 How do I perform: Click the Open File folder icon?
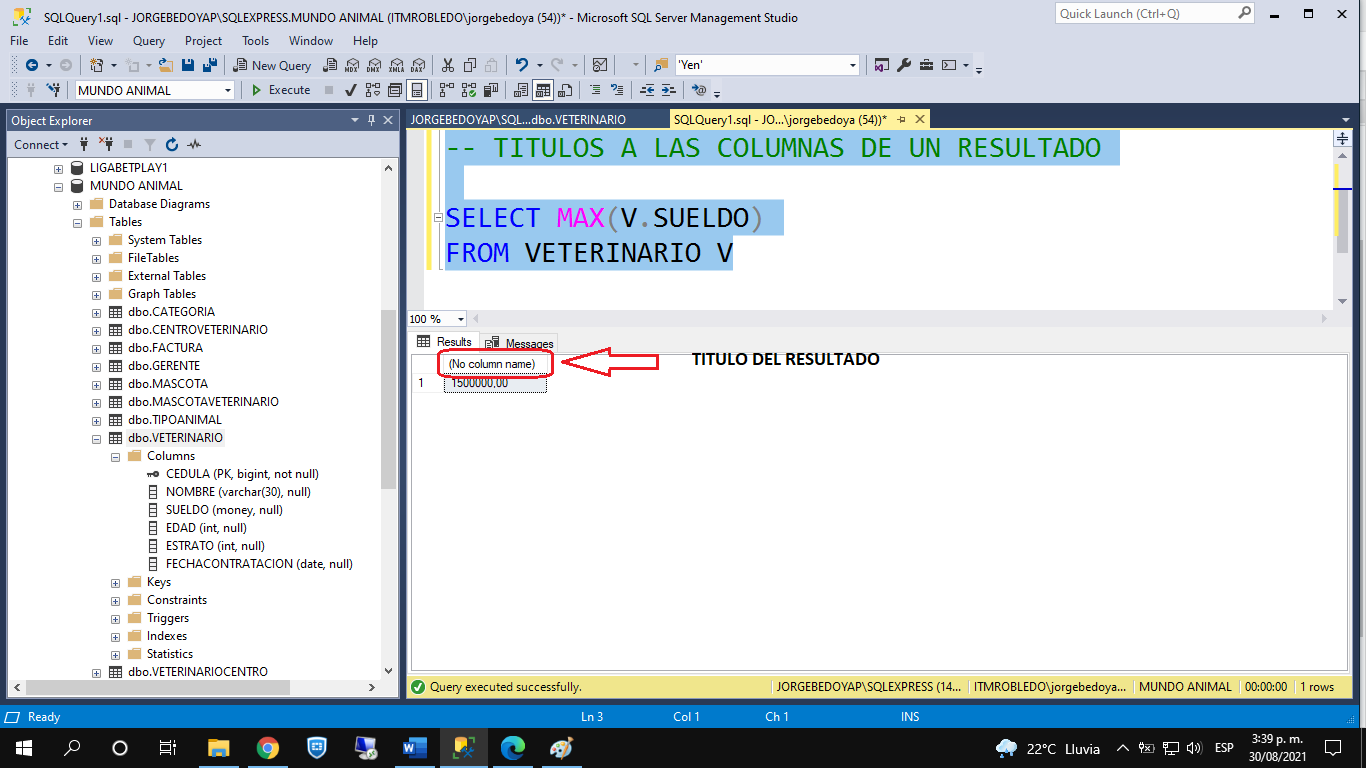165,65
